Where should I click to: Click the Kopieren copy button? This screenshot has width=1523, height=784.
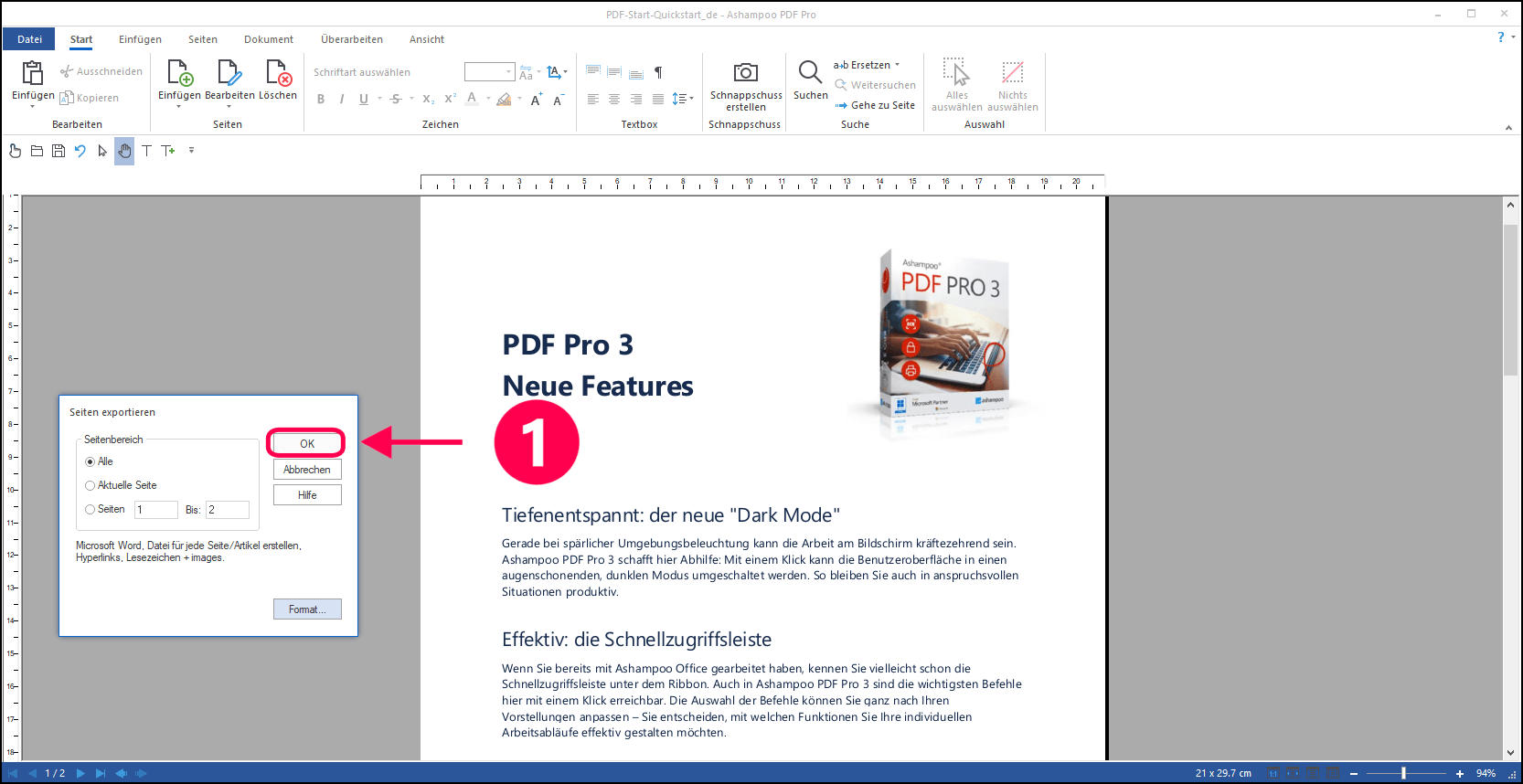point(90,98)
